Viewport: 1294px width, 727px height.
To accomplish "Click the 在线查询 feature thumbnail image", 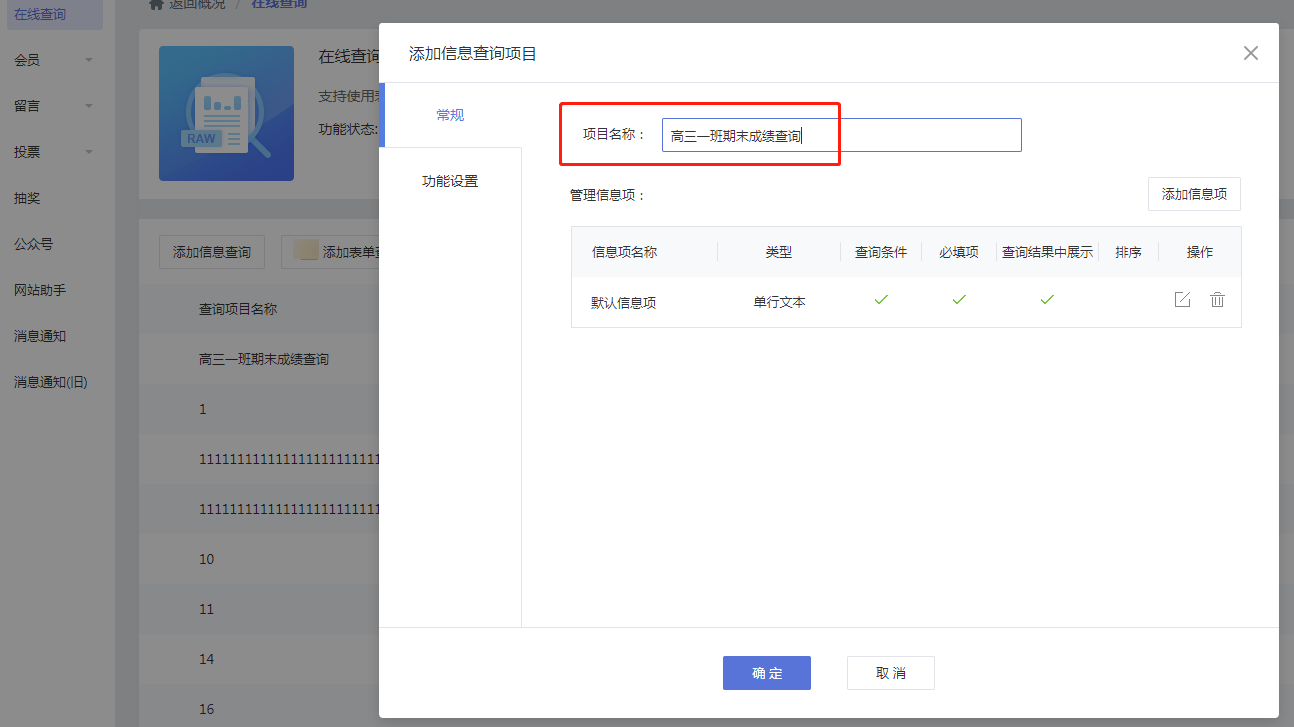I will tap(226, 113).
